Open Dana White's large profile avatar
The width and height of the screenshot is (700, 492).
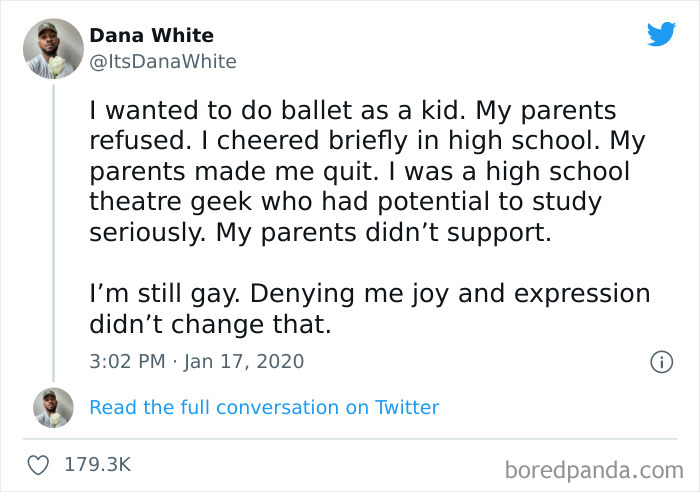click(53, 49)
